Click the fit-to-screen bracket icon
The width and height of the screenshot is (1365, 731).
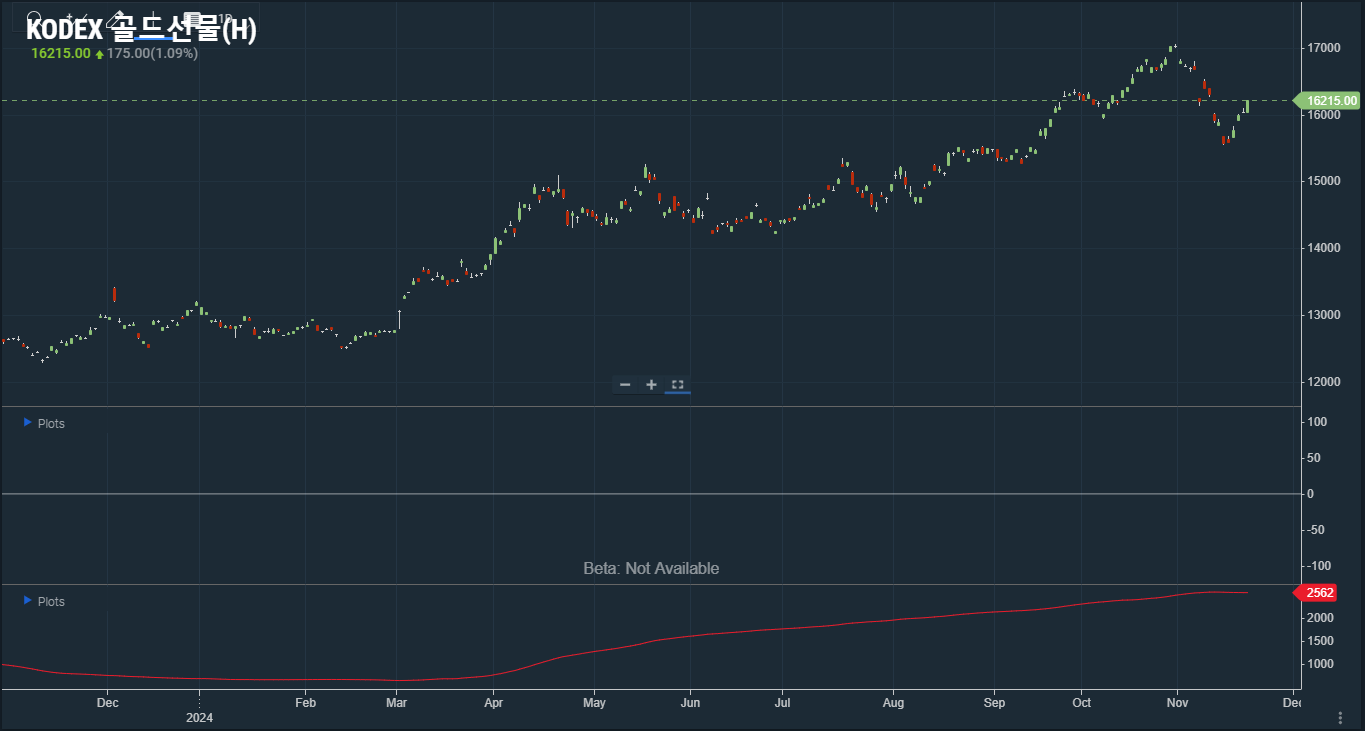[x=677, y=385]
